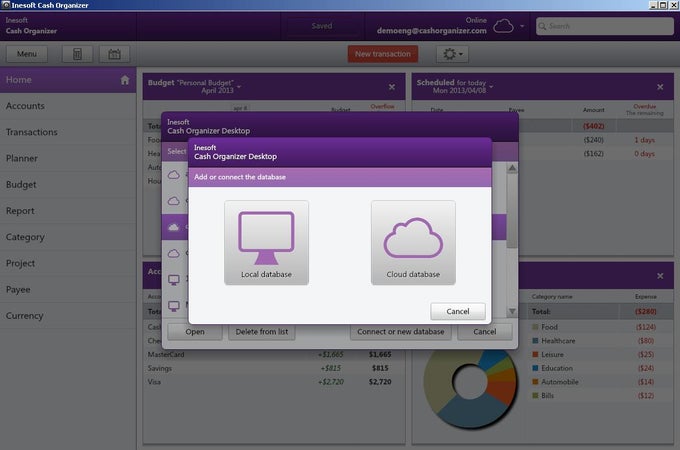Select the Savings account row
Image resolution: width=680 pixels, height=450 pixels.
[273, 368]
